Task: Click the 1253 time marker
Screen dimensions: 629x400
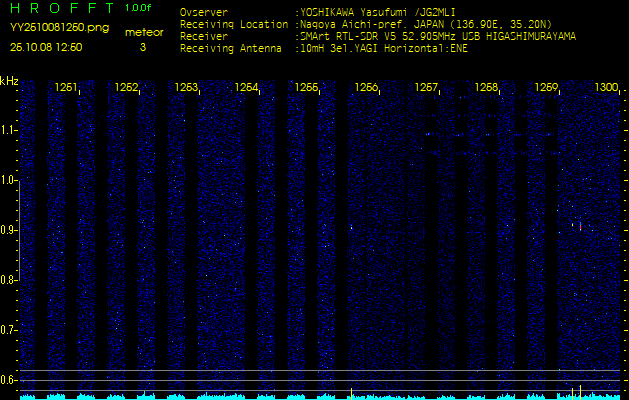Action: 186,87
